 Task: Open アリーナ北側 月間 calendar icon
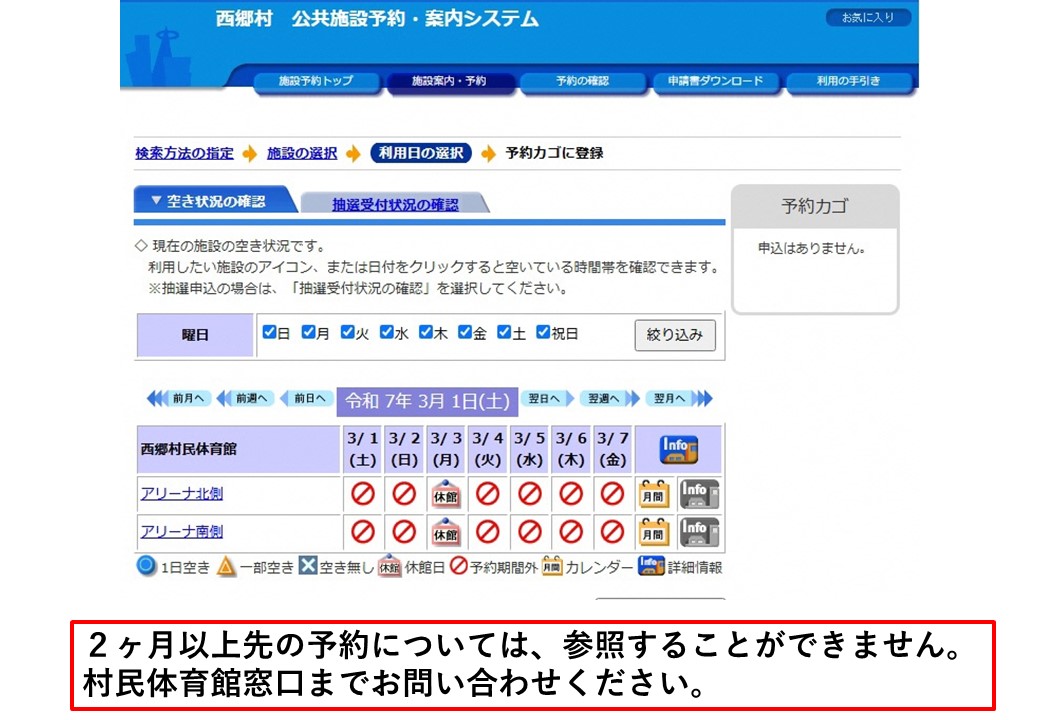653,495
